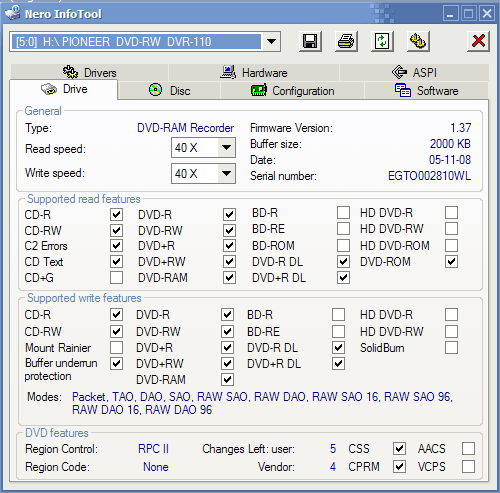500x493 pixels.
Task: Click the date value 05-11-08
Action: 450,160
